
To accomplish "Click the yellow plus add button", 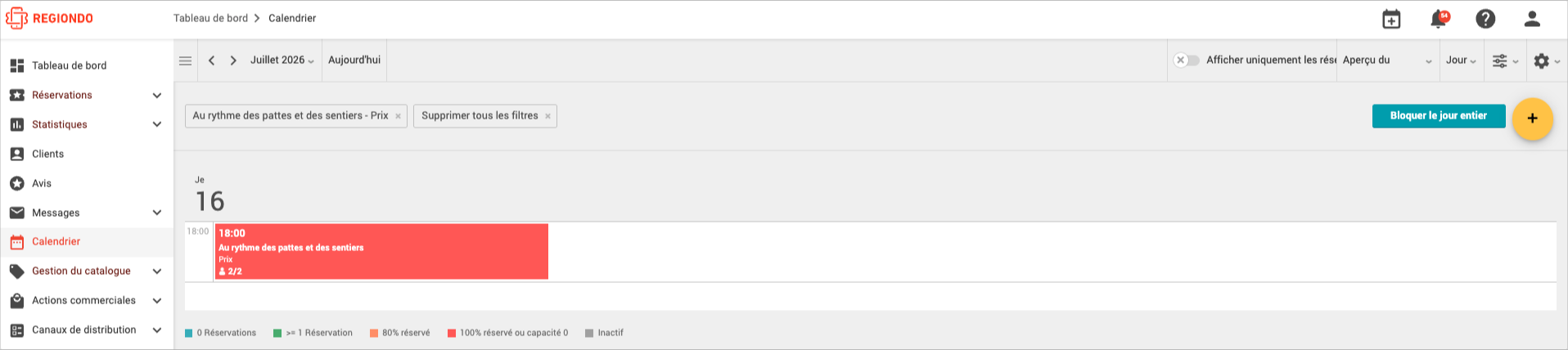I will pyautogui.click(x=1532, y=119).
